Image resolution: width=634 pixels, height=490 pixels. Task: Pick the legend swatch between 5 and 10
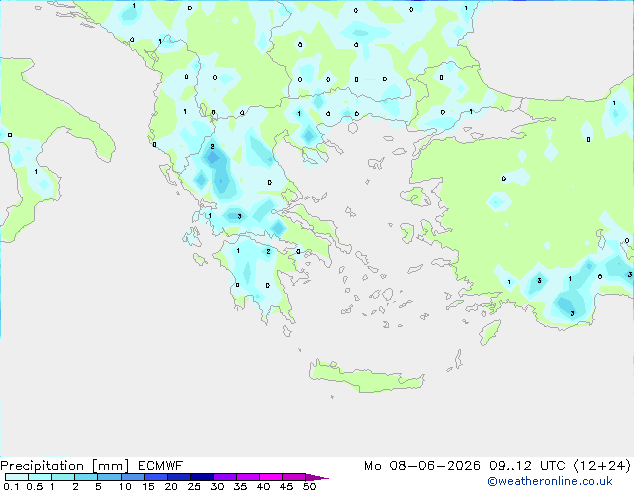coord(109,477)
